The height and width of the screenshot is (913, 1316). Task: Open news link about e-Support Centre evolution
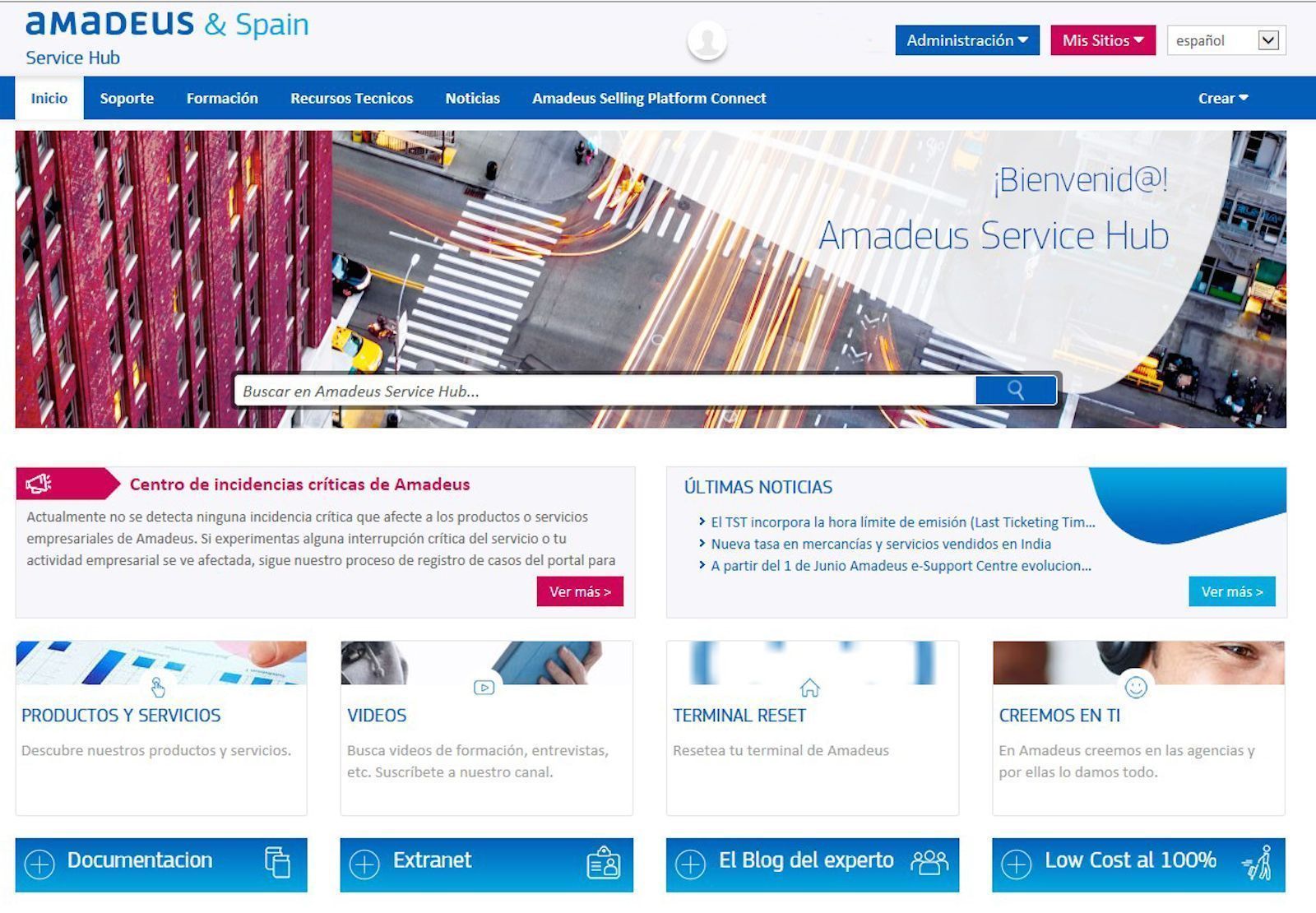pos(901,566)
